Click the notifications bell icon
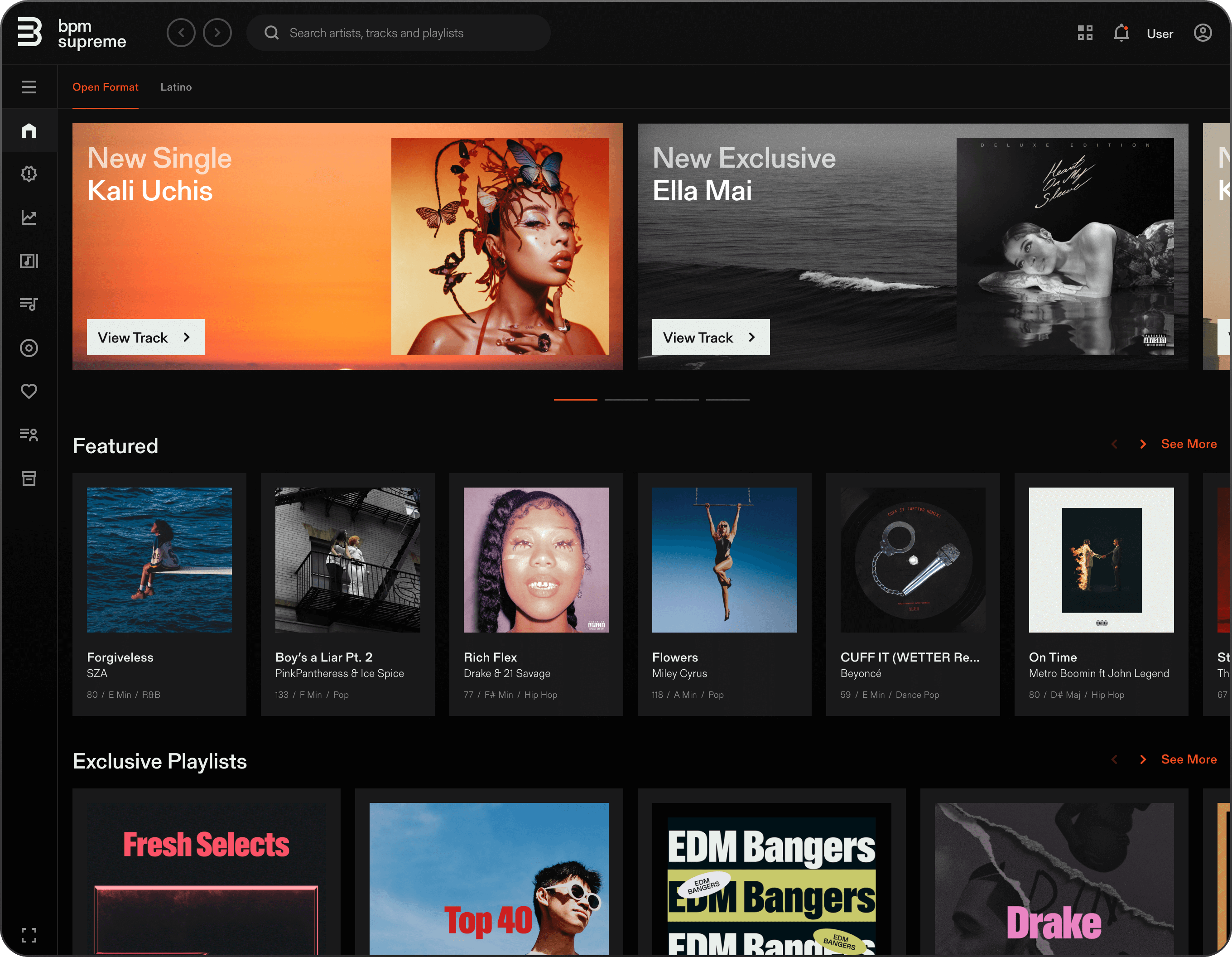 pyautogui.click(x=1121, y=33)
